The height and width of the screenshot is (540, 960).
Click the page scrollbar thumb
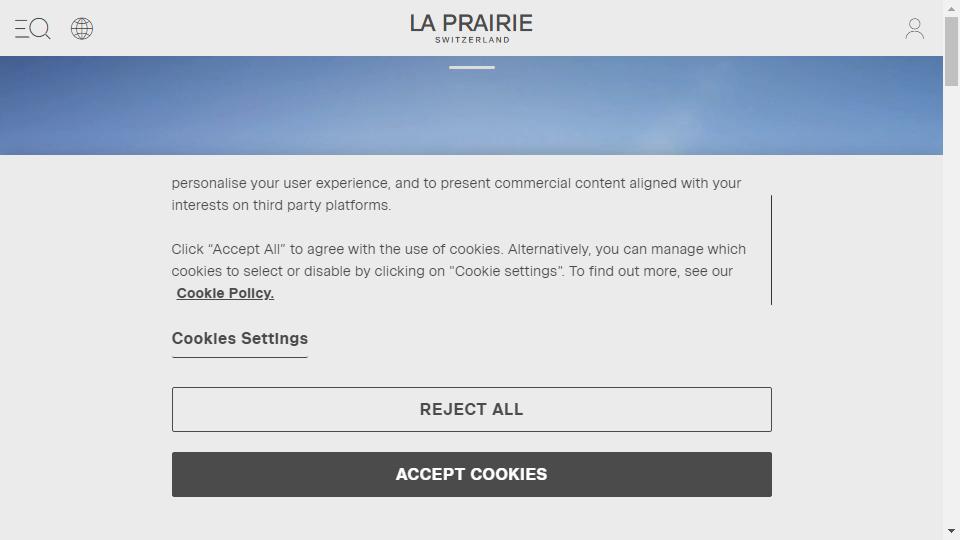tap(951, 51)
